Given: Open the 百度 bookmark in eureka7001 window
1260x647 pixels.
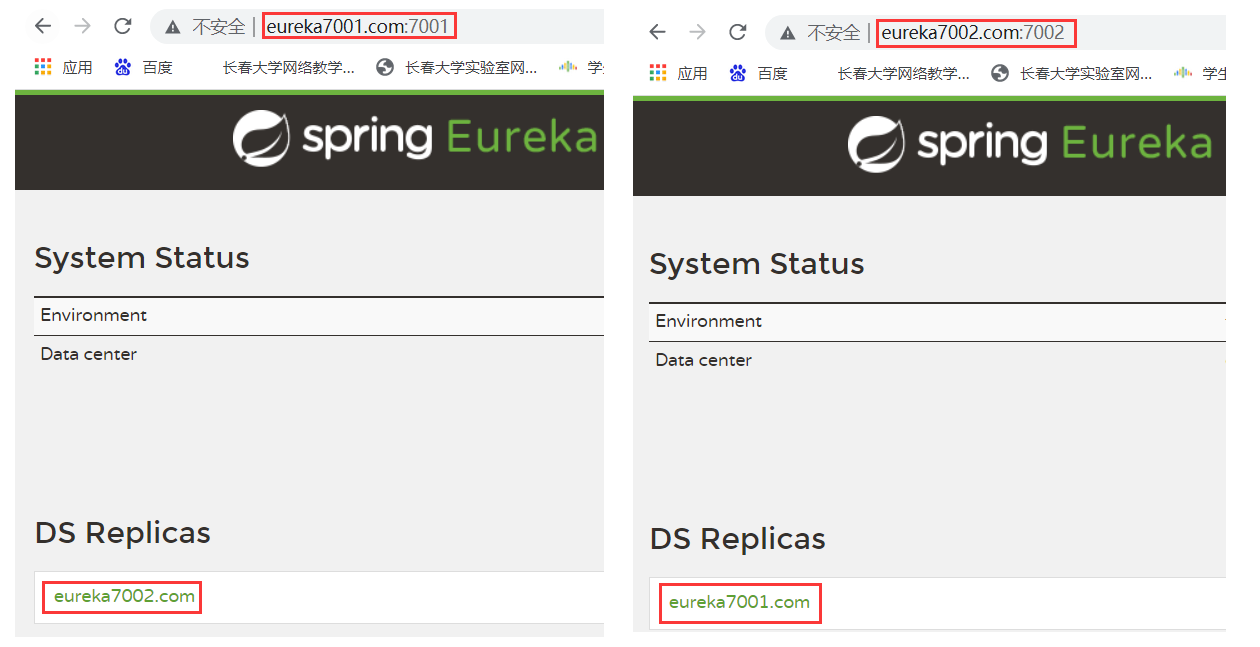Looking at the screenshot, I should click(x=143, y=67).
